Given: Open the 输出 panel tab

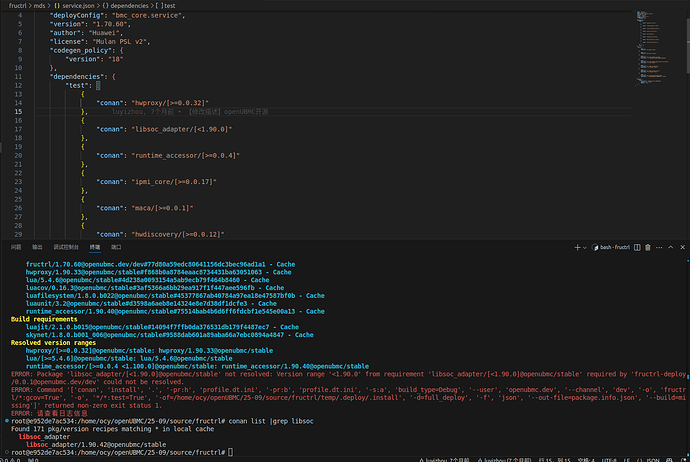Looking at the screenshot, I should 37,245.
